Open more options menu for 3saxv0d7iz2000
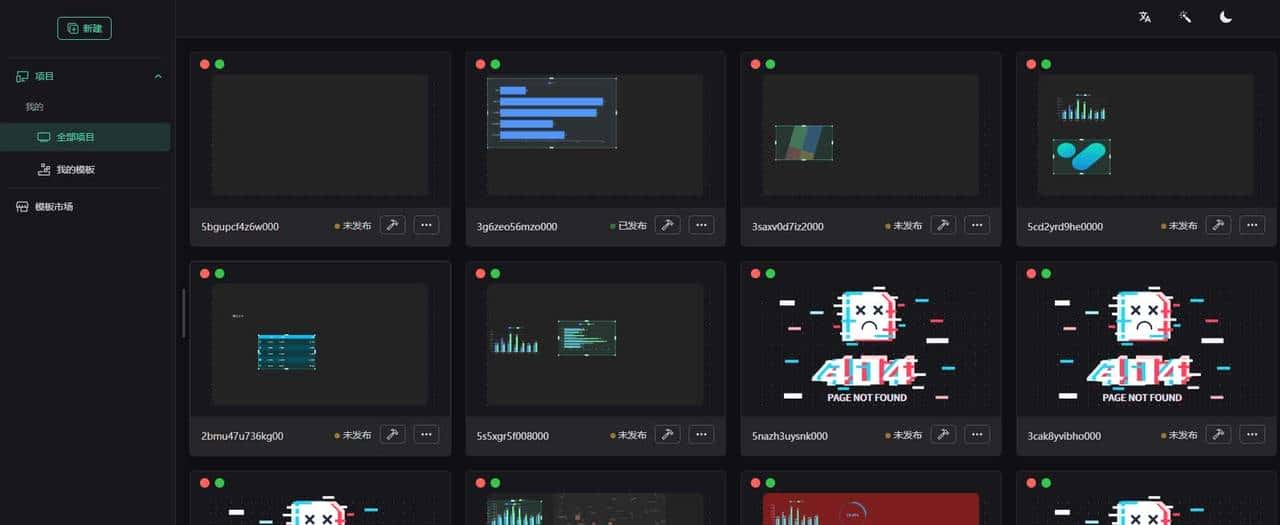The image size is (1280, 525). (x=977, y=225)
